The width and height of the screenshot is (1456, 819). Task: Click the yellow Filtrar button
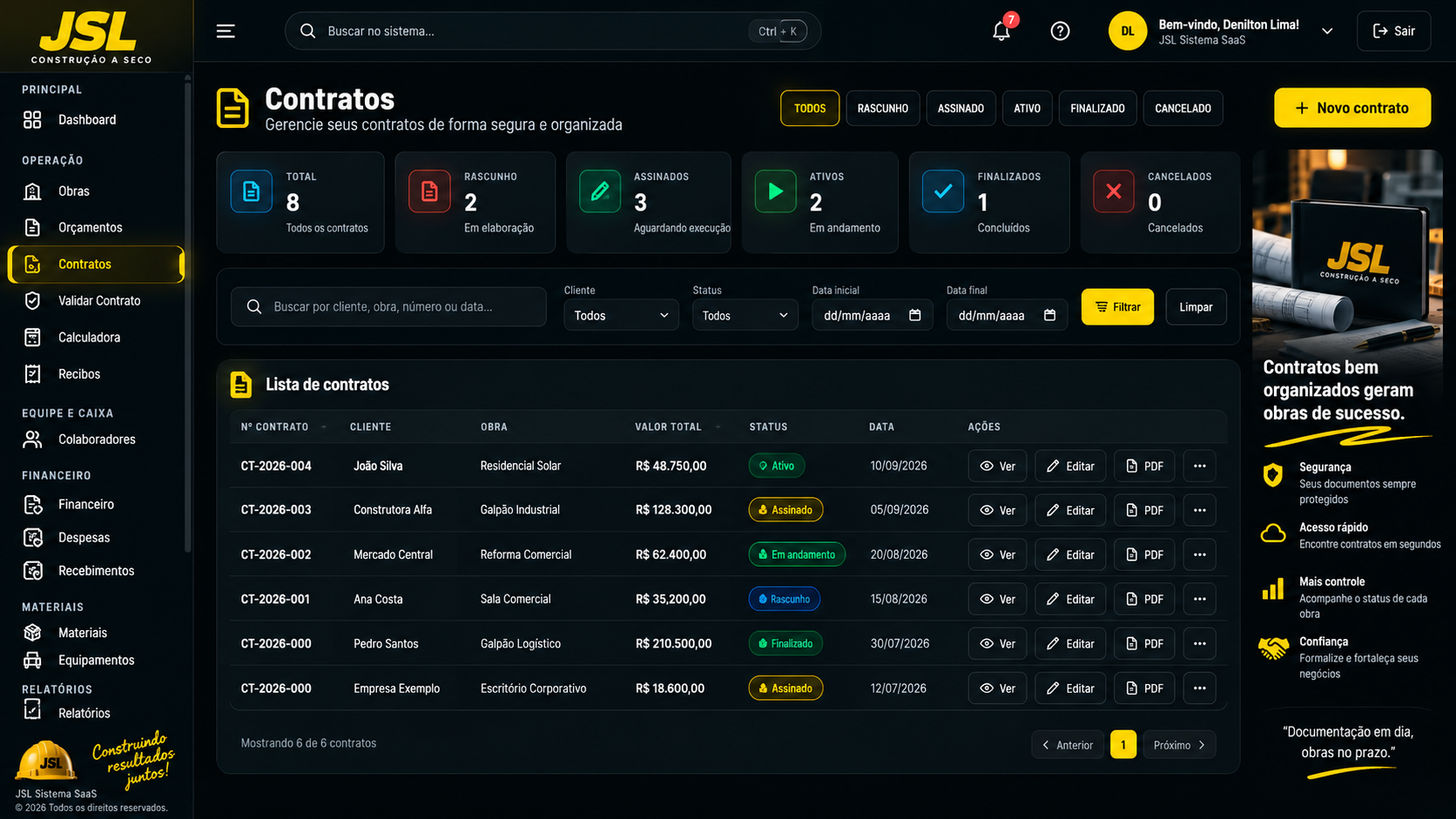(x=1117, y=306)
